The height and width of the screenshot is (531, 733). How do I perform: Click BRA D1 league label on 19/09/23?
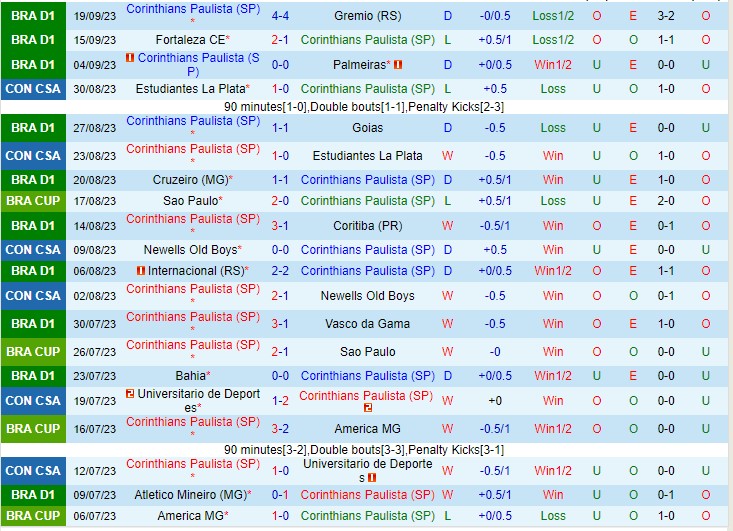pyautogui.click(x=33, y=16)
